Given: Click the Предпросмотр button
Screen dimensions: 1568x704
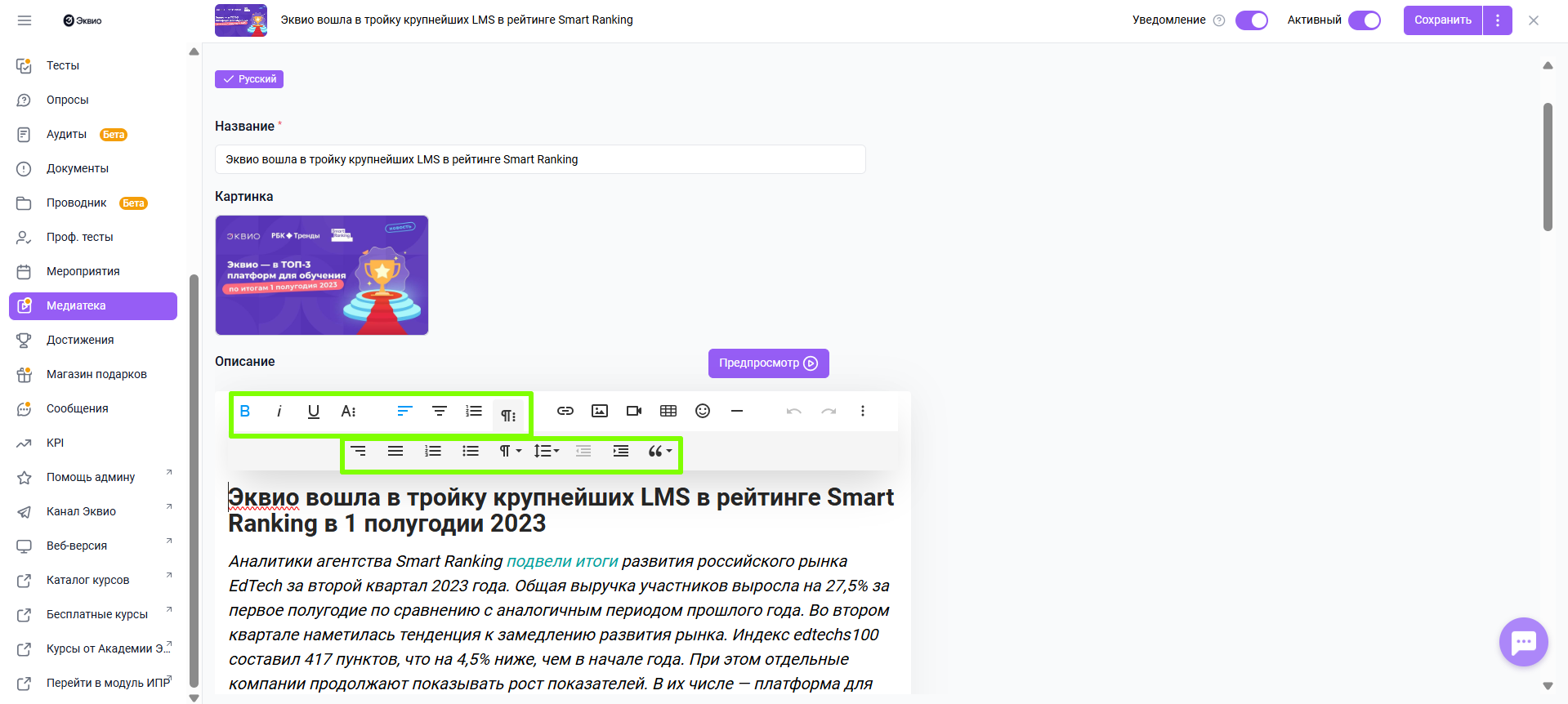Looking at the screenshot, I should (769, 363).
